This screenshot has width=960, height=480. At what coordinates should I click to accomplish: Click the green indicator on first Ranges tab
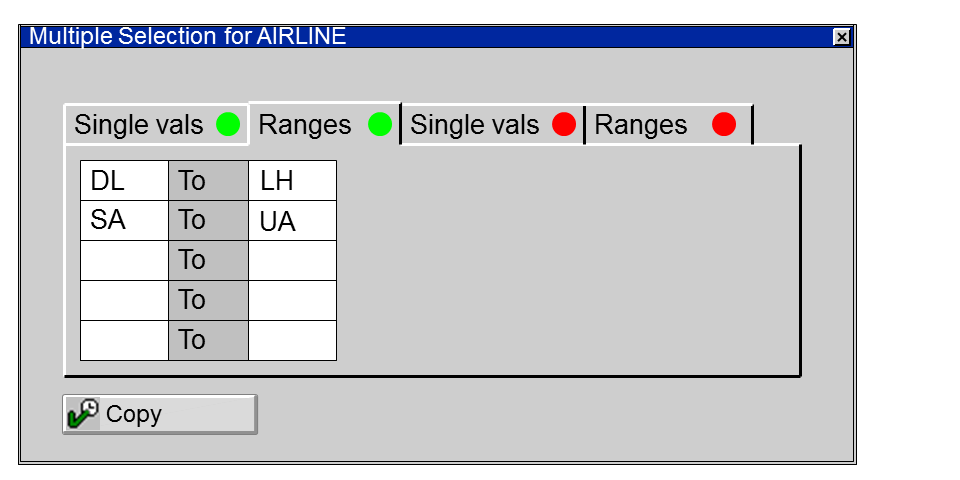(380, 125)
